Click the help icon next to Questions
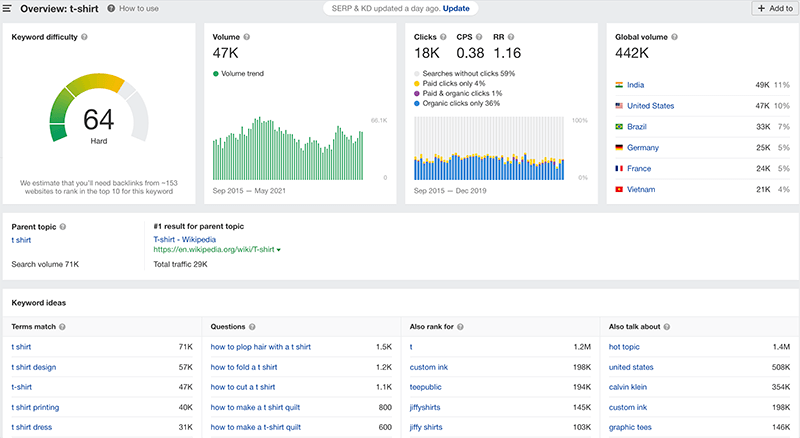The width and height of the screenshot is (800, 438). click(x=252, y=327)
